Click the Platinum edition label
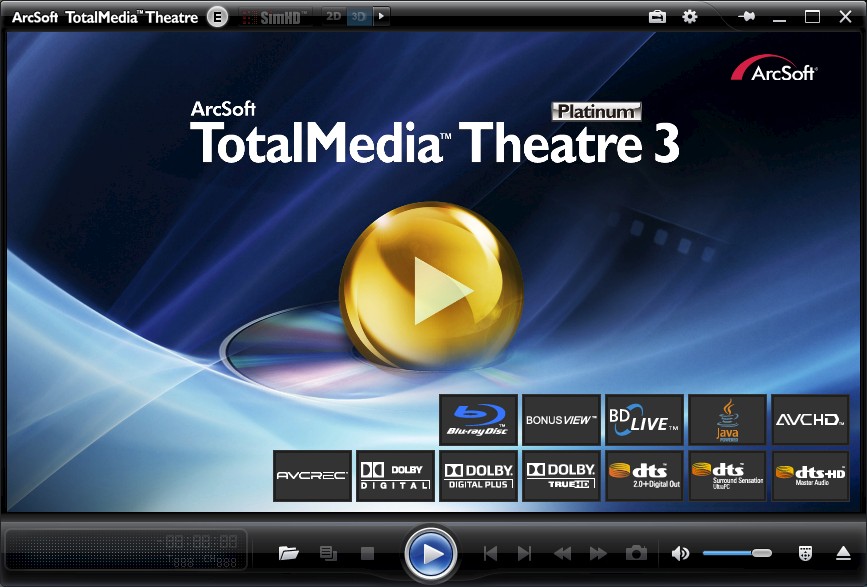This screenshot has height=587, width=867. pos(596,112)
